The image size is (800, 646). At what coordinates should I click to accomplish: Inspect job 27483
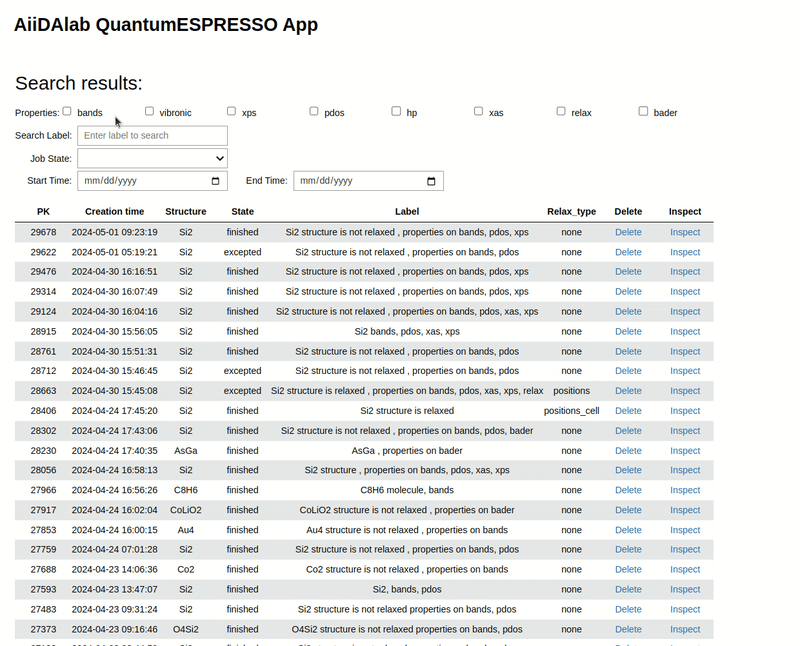coord(685,609)
